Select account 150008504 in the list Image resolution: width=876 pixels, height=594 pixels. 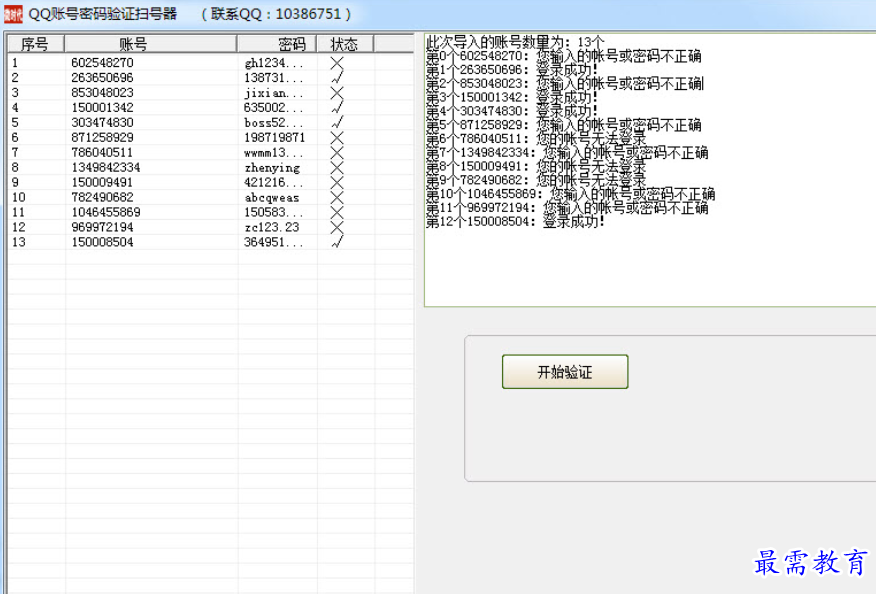[102, 242]
